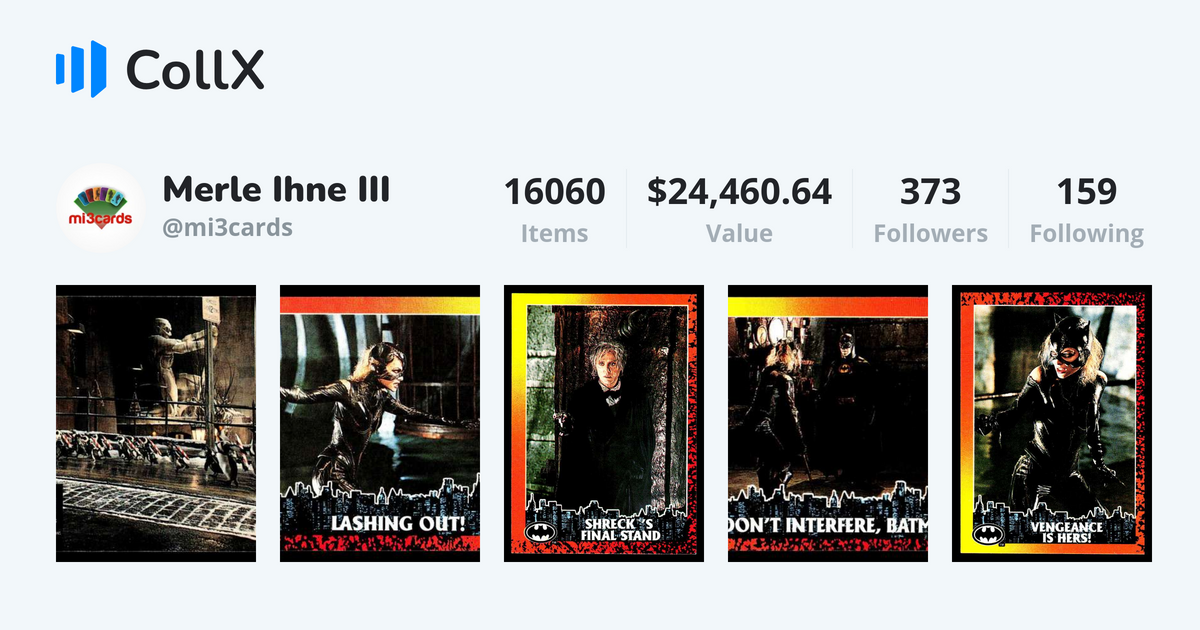1200x630 pixels.
Task: Open the Lashing Out! Catwoman card
Action: (x=380, y=423)
